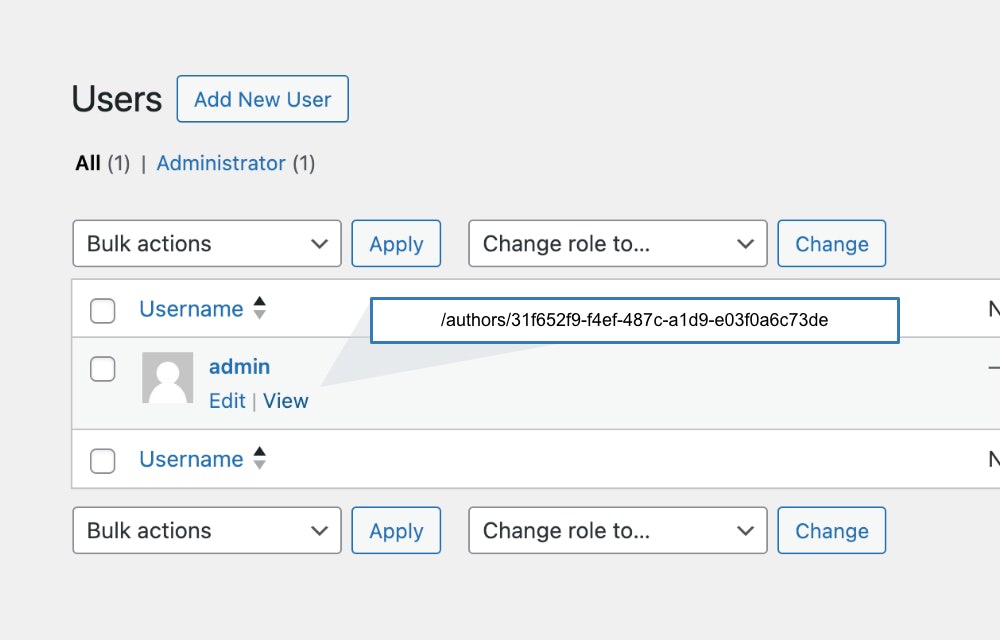Tick the select-all checkbox in table footer
This screenshot has width=1000, height=640.
pos(103,460)
